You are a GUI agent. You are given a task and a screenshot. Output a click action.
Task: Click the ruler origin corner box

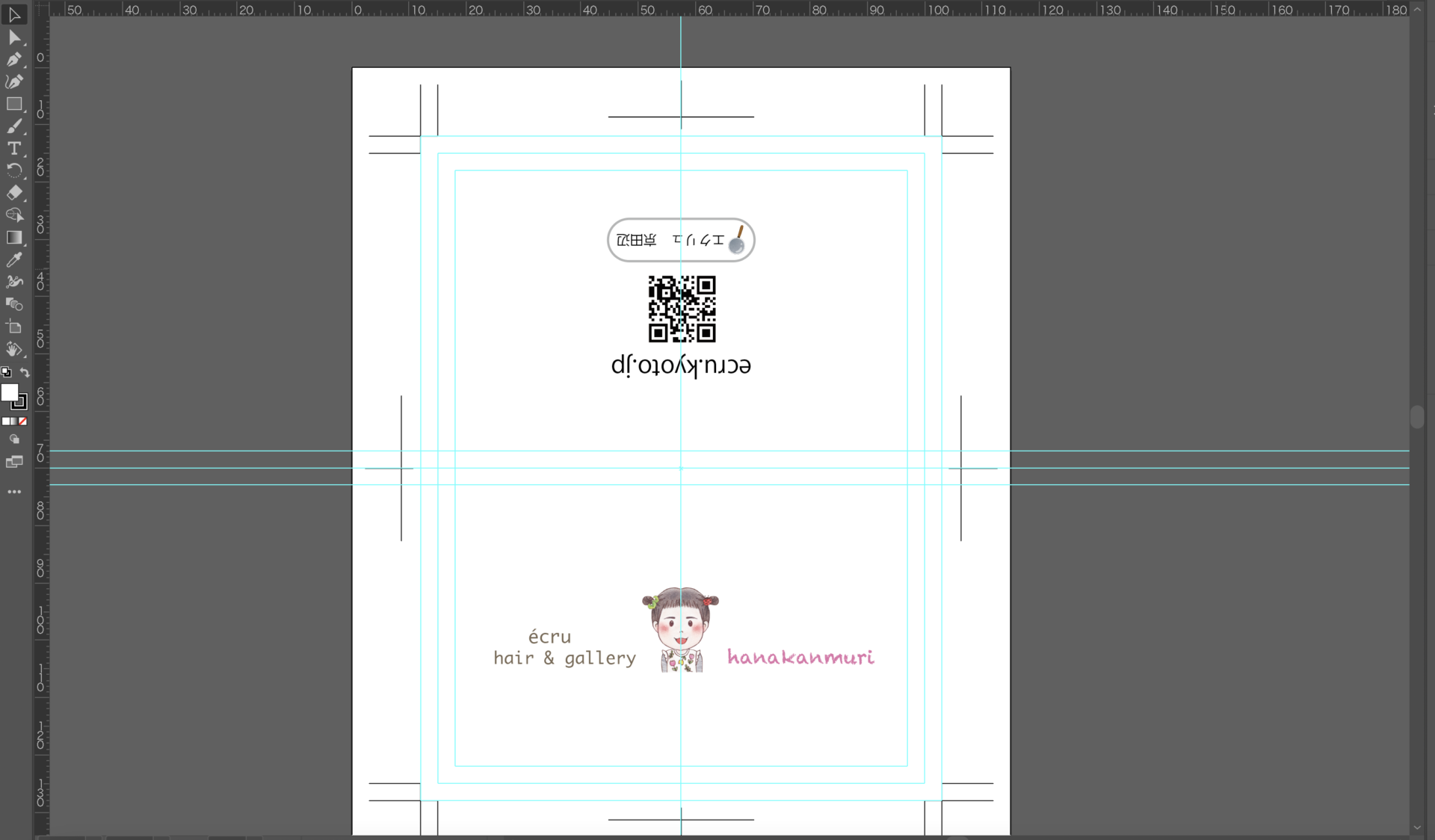(x=42, y=9)
